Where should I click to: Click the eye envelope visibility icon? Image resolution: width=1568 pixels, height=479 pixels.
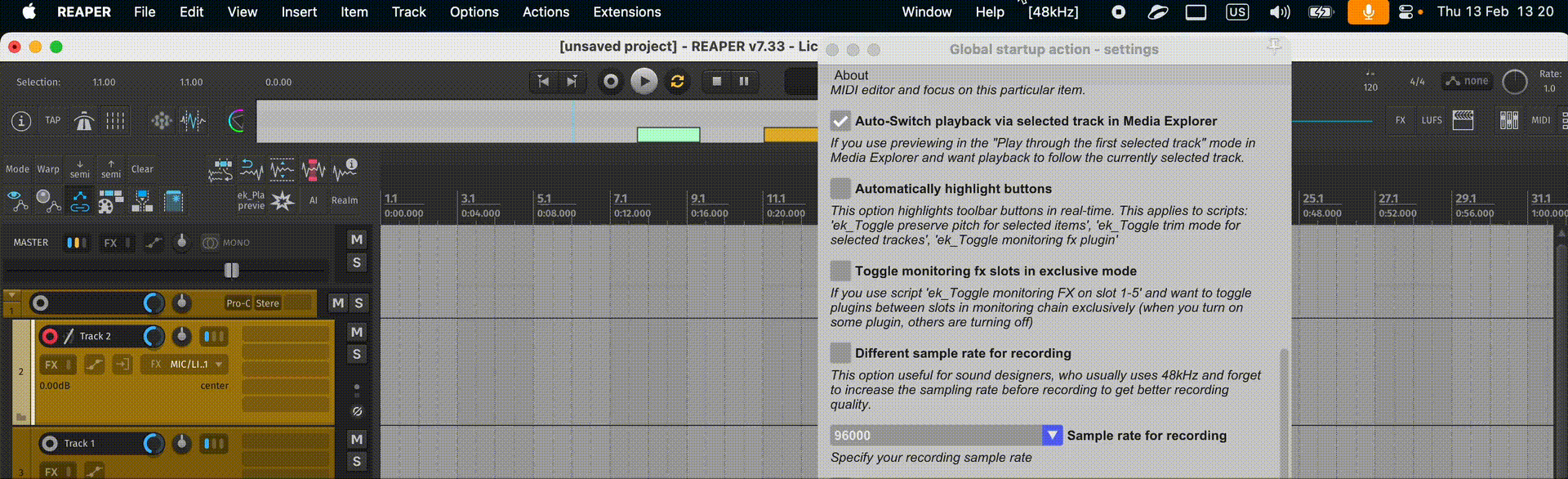pos(17,200)
